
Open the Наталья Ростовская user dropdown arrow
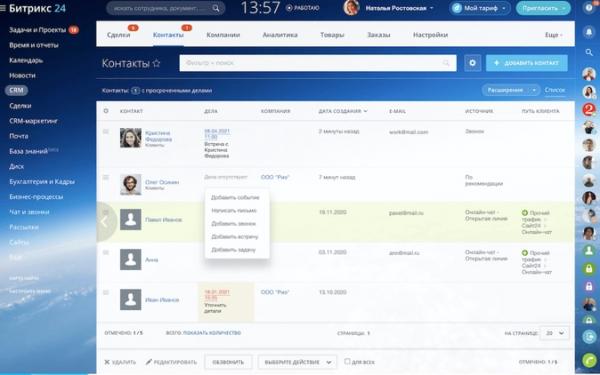pos(432,8)
